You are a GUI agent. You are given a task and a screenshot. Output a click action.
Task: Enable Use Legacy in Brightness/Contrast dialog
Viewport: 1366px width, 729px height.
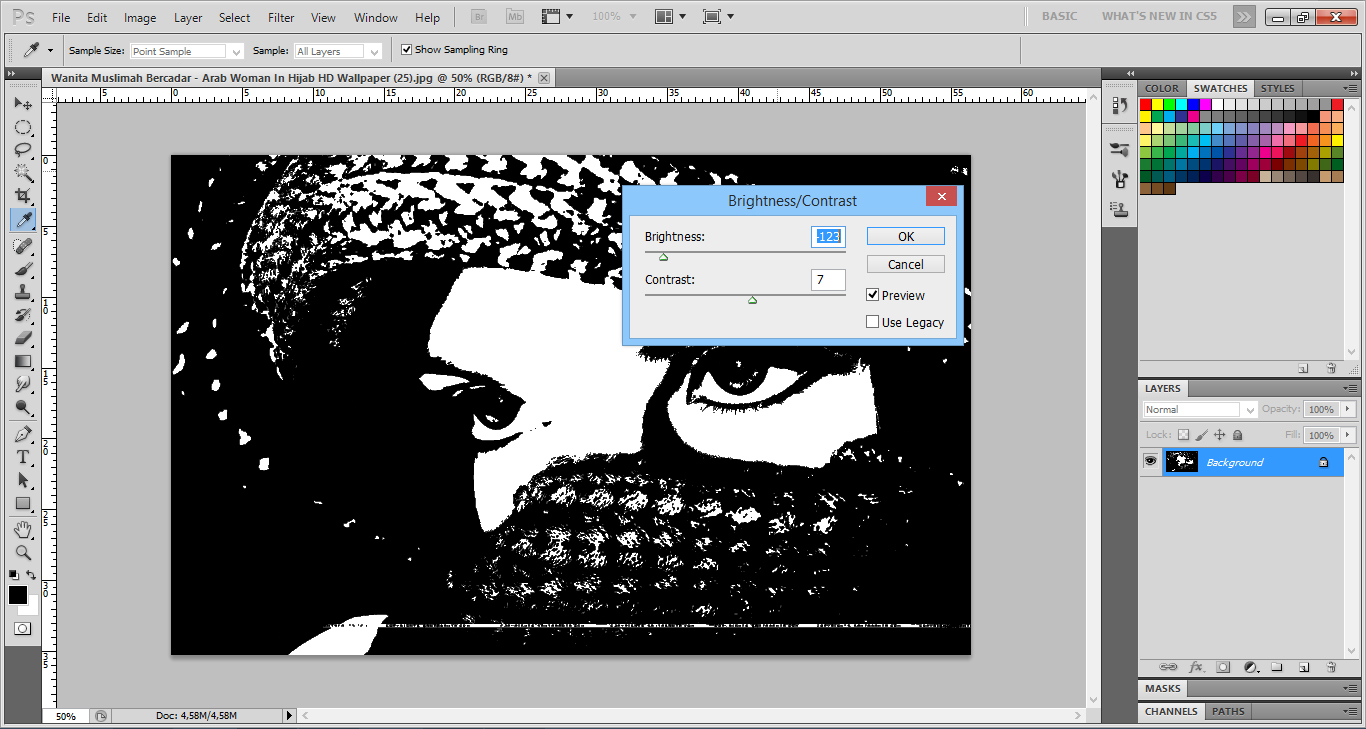(872, 321)
